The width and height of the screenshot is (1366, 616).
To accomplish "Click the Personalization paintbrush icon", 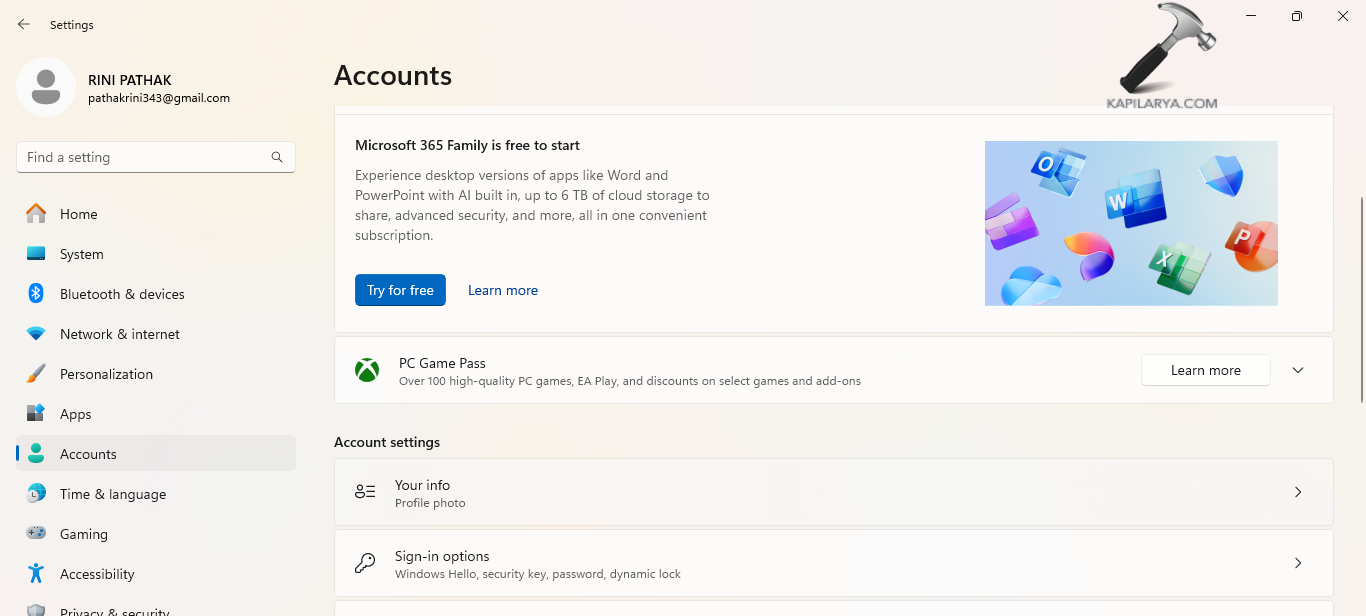I will (x=36, y=374).
